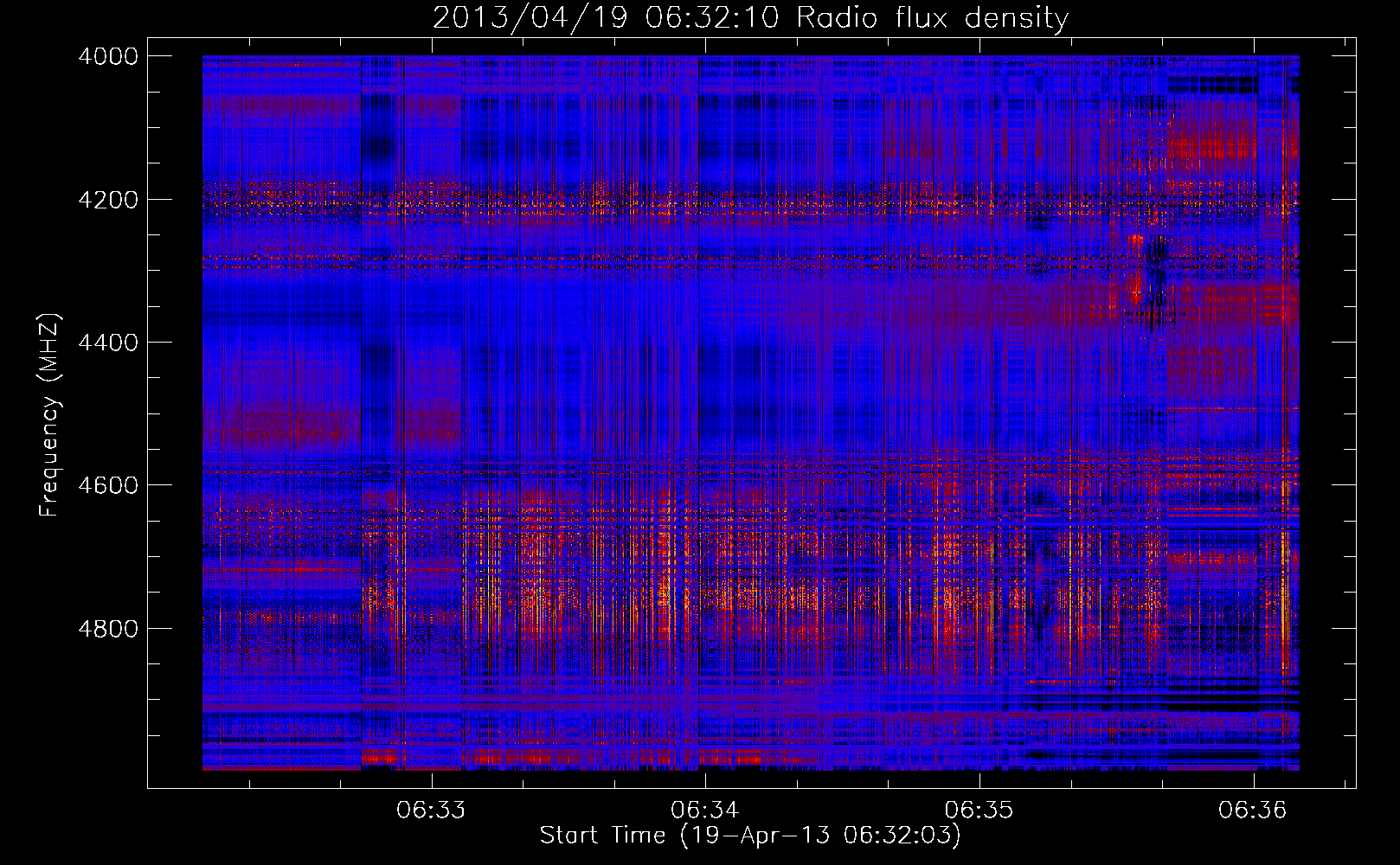The height and width of the screenshot is (865, 1400).
Task: Click the 06:34 time tick label
Action: pos(705,810)
